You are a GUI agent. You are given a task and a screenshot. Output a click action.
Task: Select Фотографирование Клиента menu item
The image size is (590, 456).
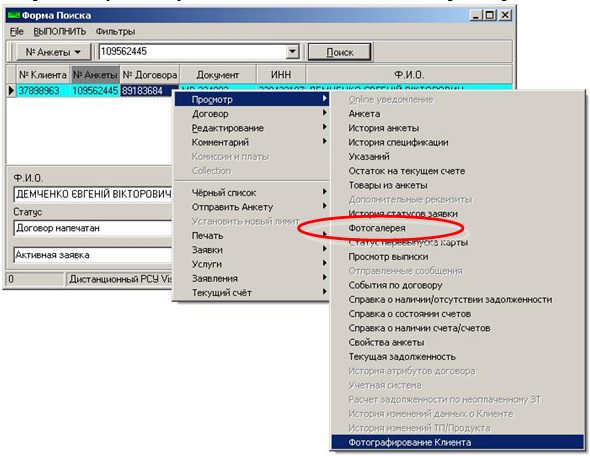(x=457, y=442)
